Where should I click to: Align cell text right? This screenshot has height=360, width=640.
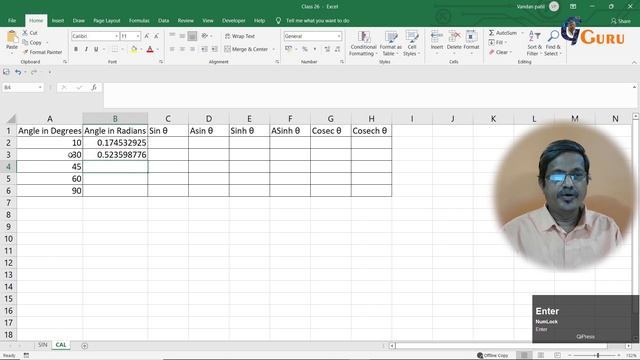coord(192,49)
